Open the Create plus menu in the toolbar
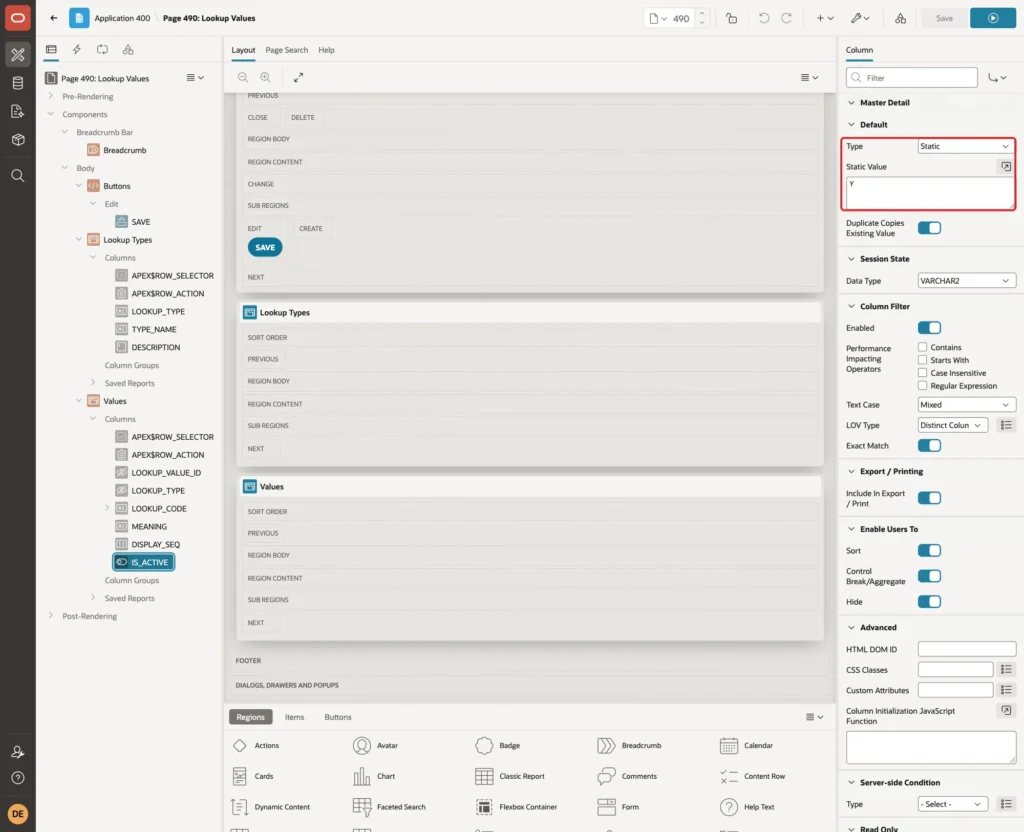 pyautogui.click(x=825, y=18)
